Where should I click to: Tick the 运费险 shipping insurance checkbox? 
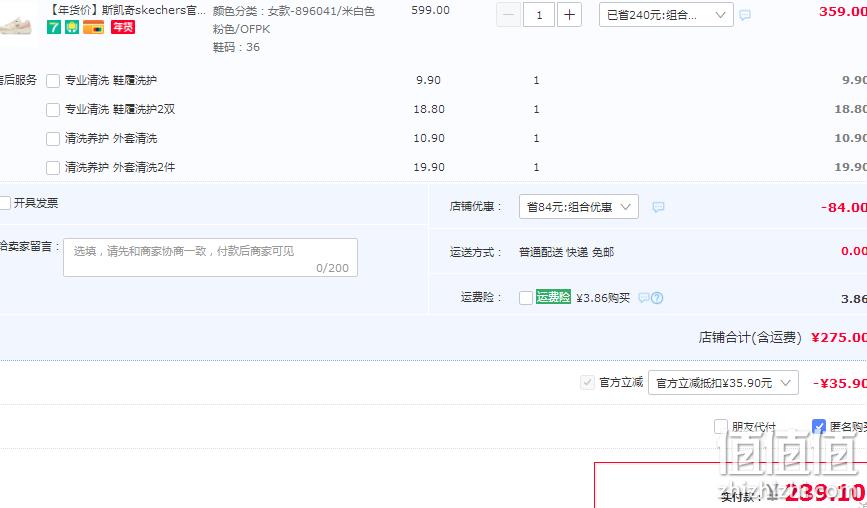(x=526, y=298)
